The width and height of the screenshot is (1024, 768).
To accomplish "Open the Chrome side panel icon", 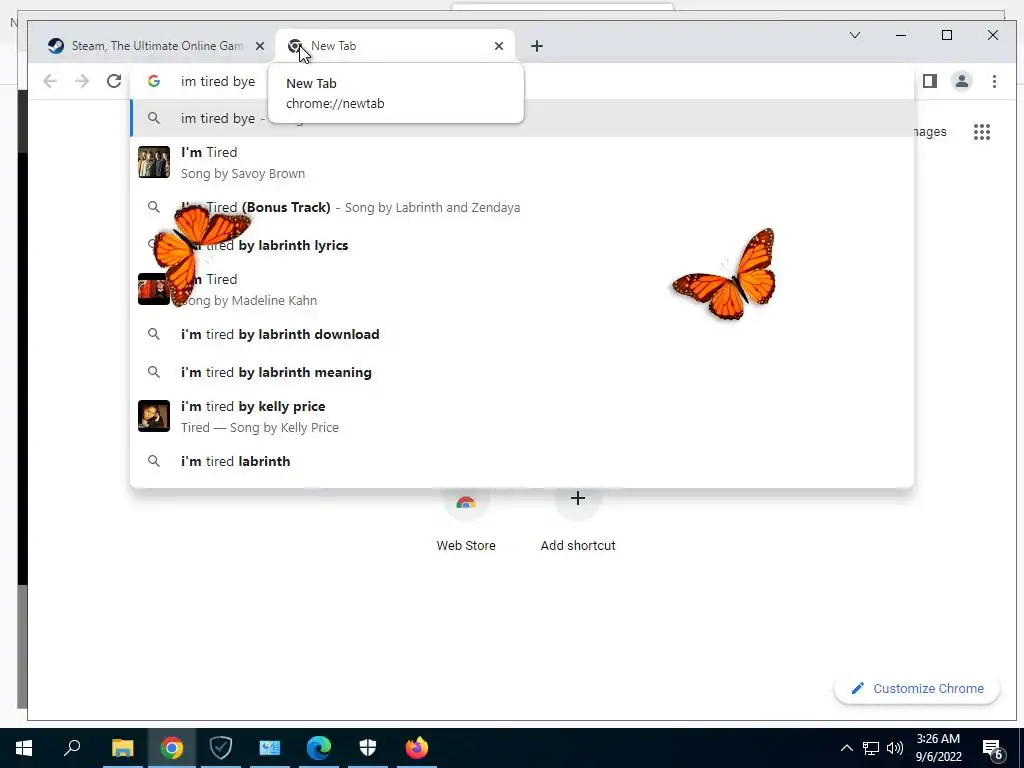I will click(929, 81).
